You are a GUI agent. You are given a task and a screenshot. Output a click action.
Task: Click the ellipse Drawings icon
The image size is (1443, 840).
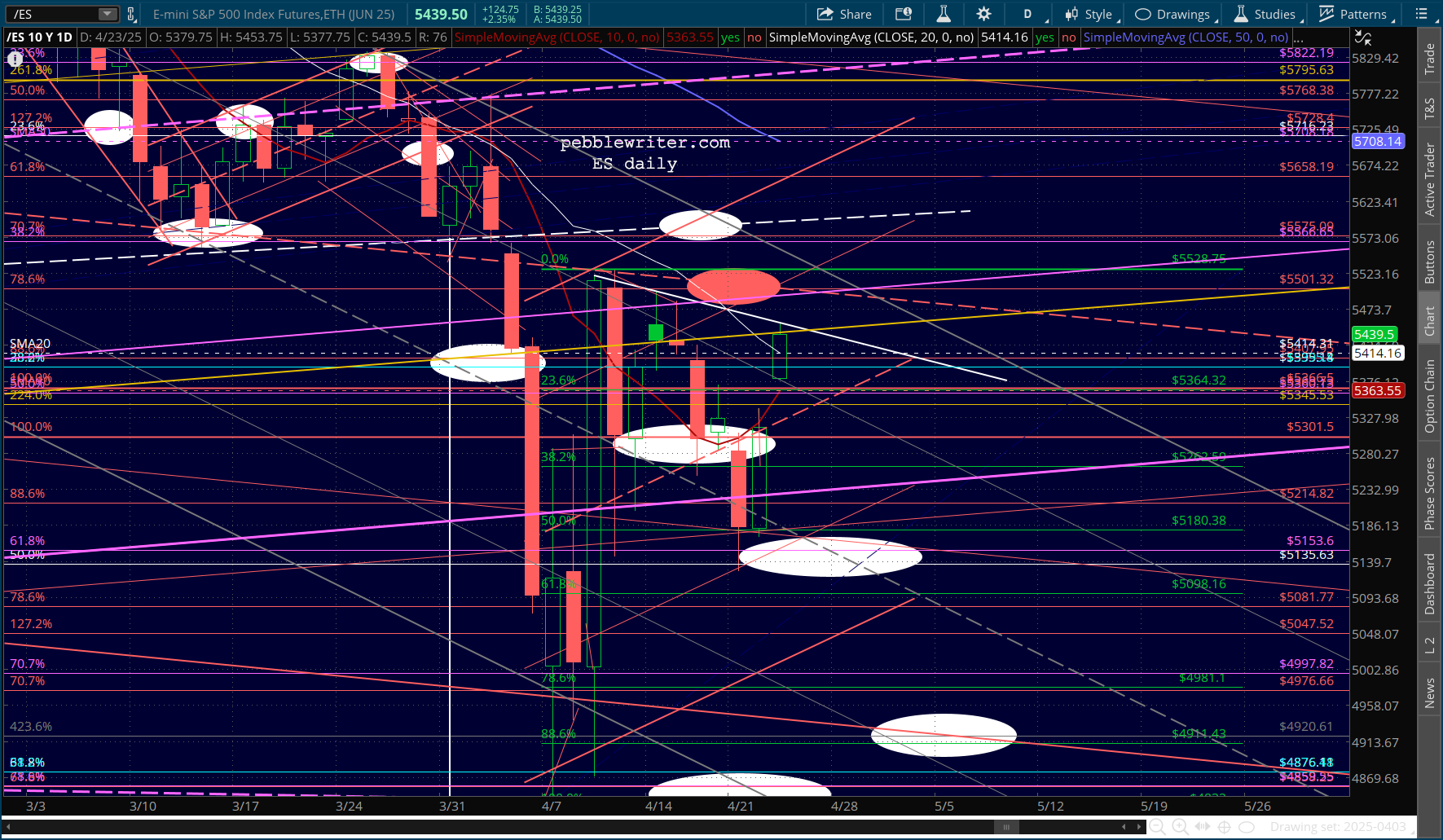[x=1142, y=14]
